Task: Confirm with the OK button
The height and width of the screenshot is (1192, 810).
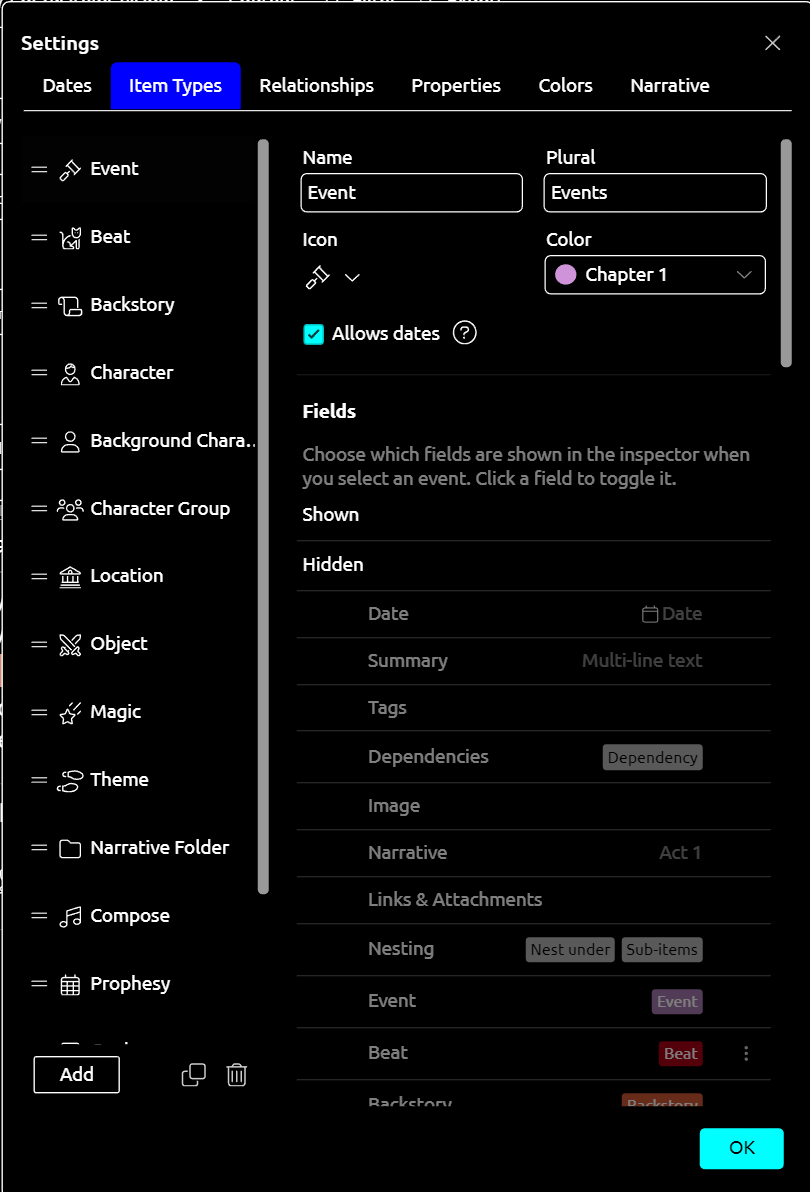Action: [741, 1148]
